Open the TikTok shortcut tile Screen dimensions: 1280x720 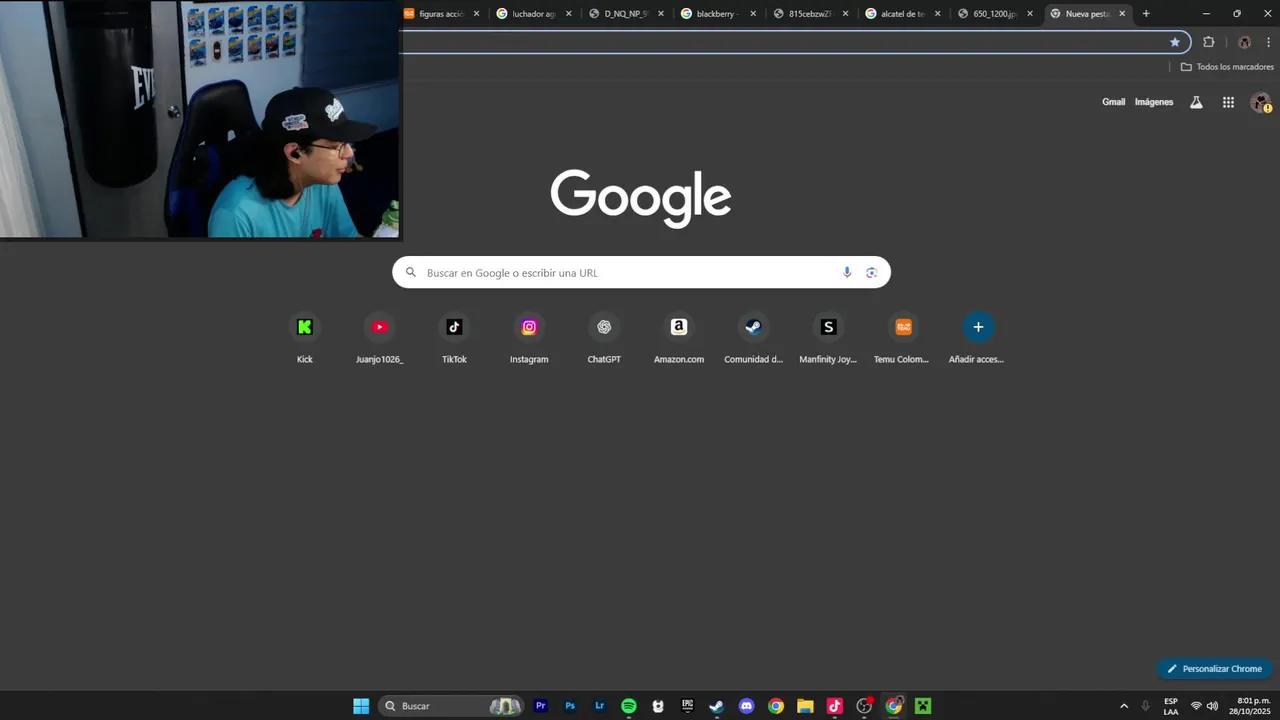[x=454, y=338]
